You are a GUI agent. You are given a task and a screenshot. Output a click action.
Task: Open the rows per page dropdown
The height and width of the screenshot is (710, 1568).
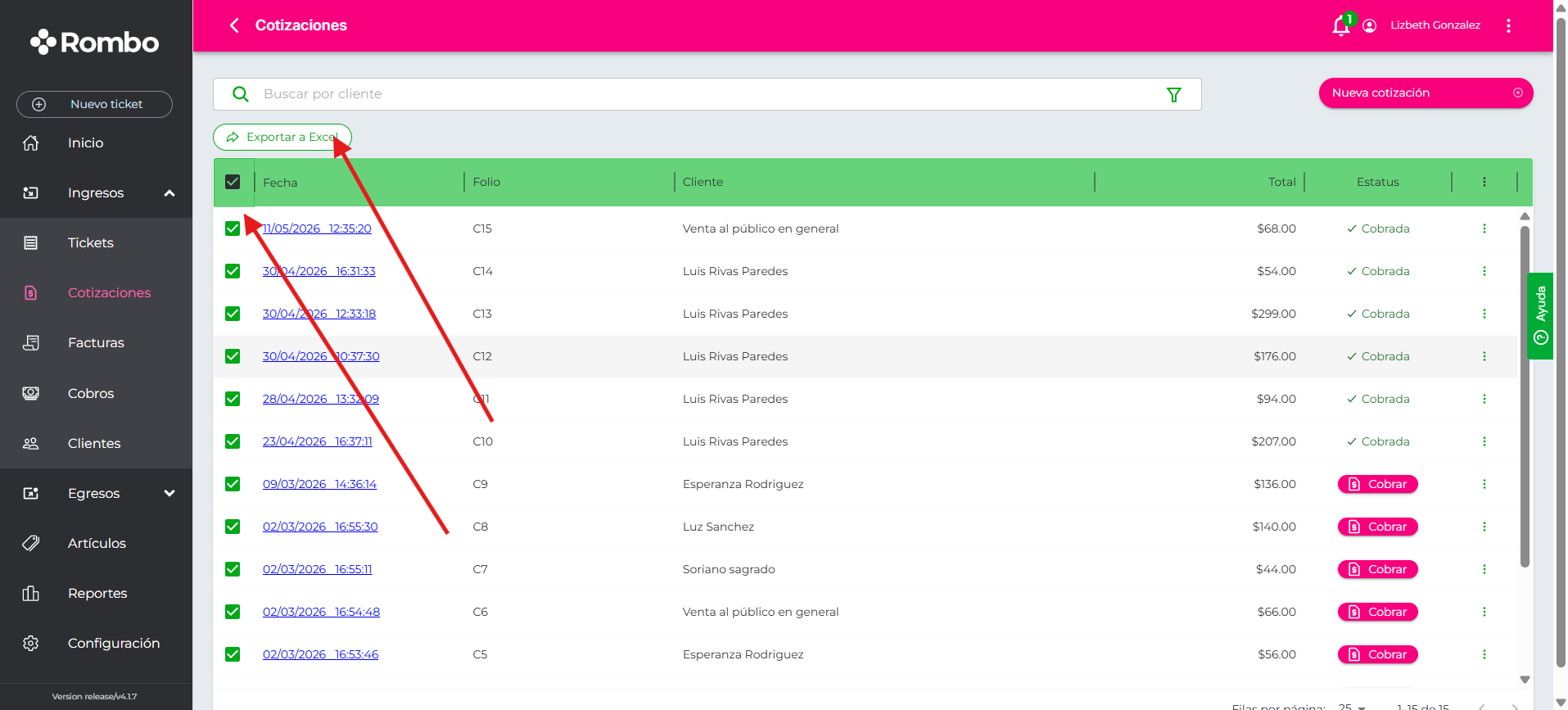click(1353, 706)
